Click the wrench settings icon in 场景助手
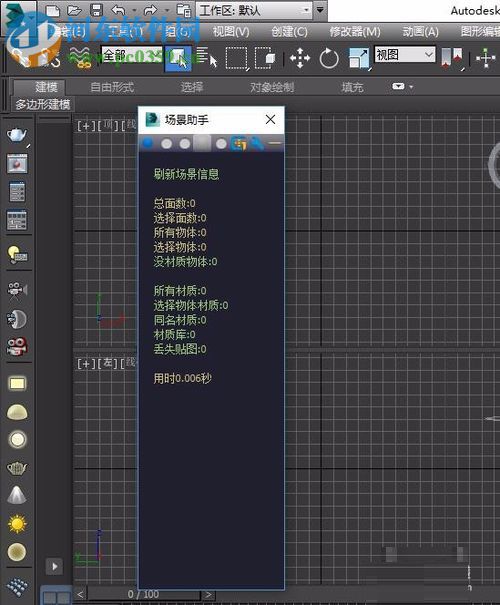 (257, 144)
